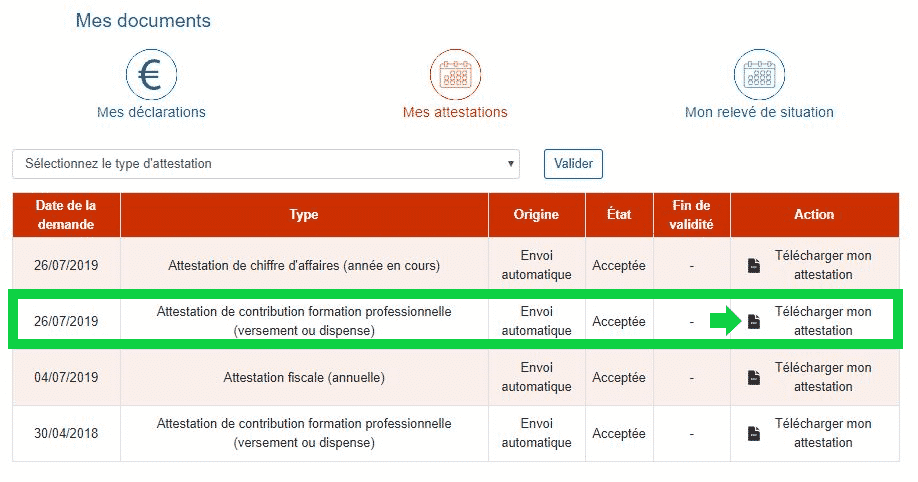Viewport: 918px width, 482px height.
Task: Select the Attestation fiscale (annuelle) row text
Action: tap(304, 378)
